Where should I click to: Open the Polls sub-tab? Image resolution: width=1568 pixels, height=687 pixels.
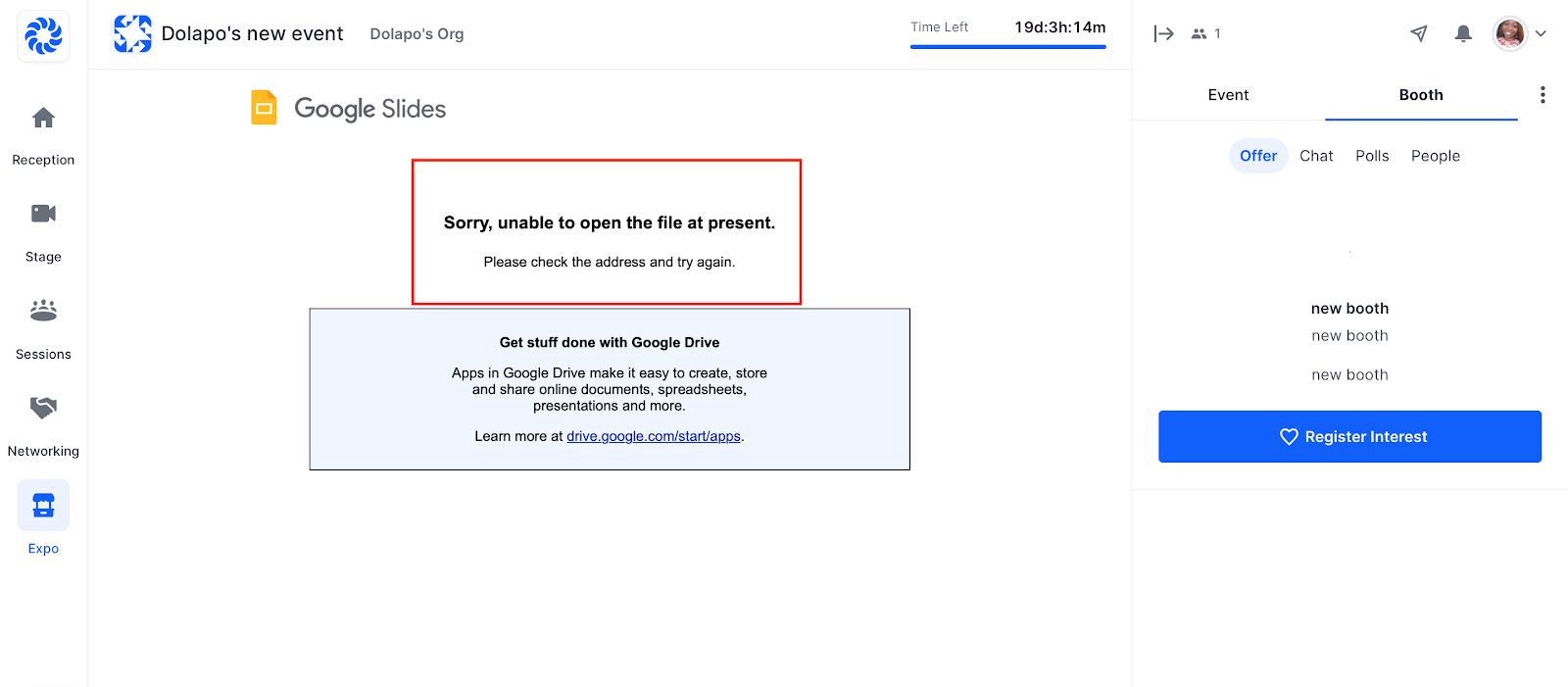click(1372, 156)
